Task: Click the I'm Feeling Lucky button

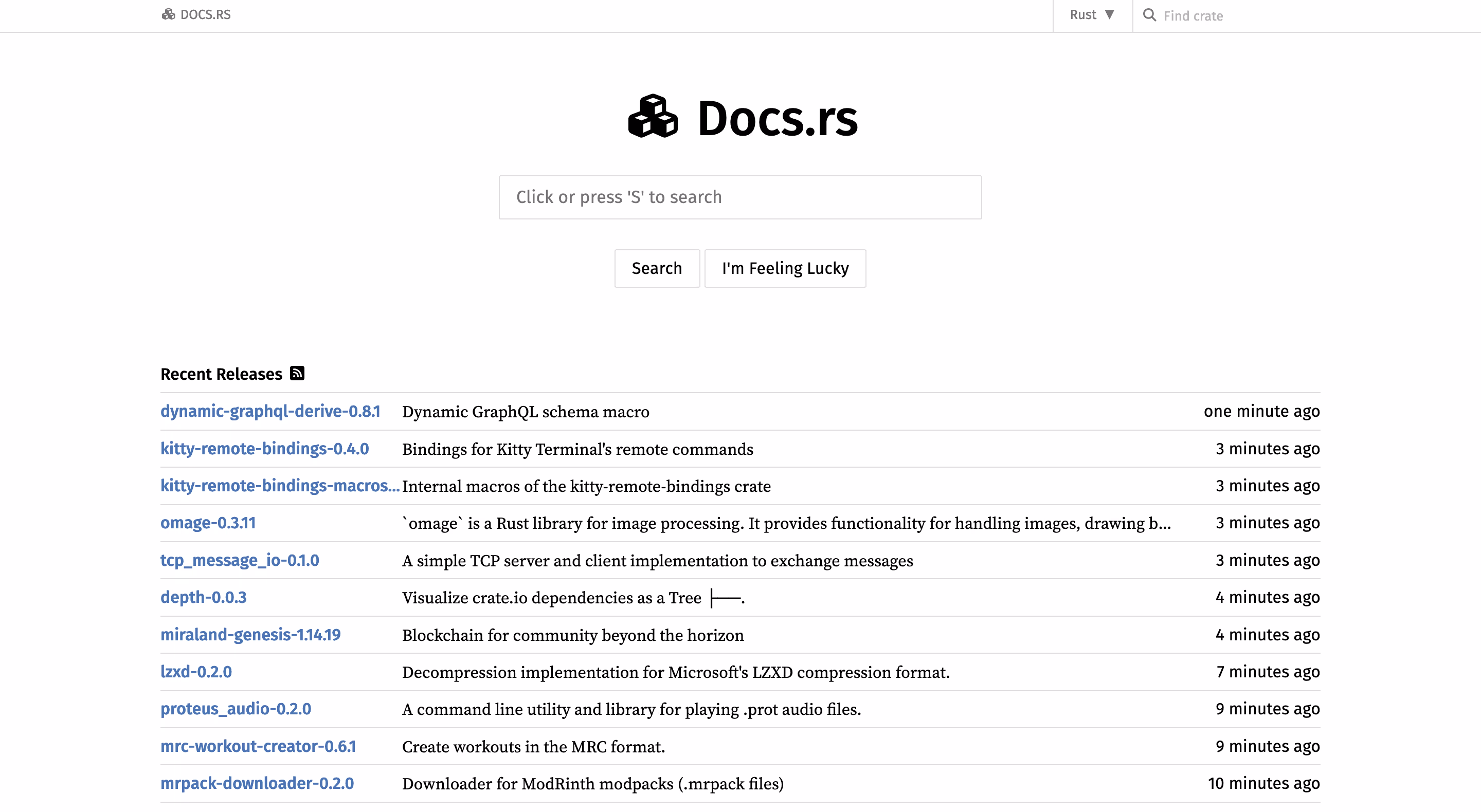Action: (x=785, y=268)
